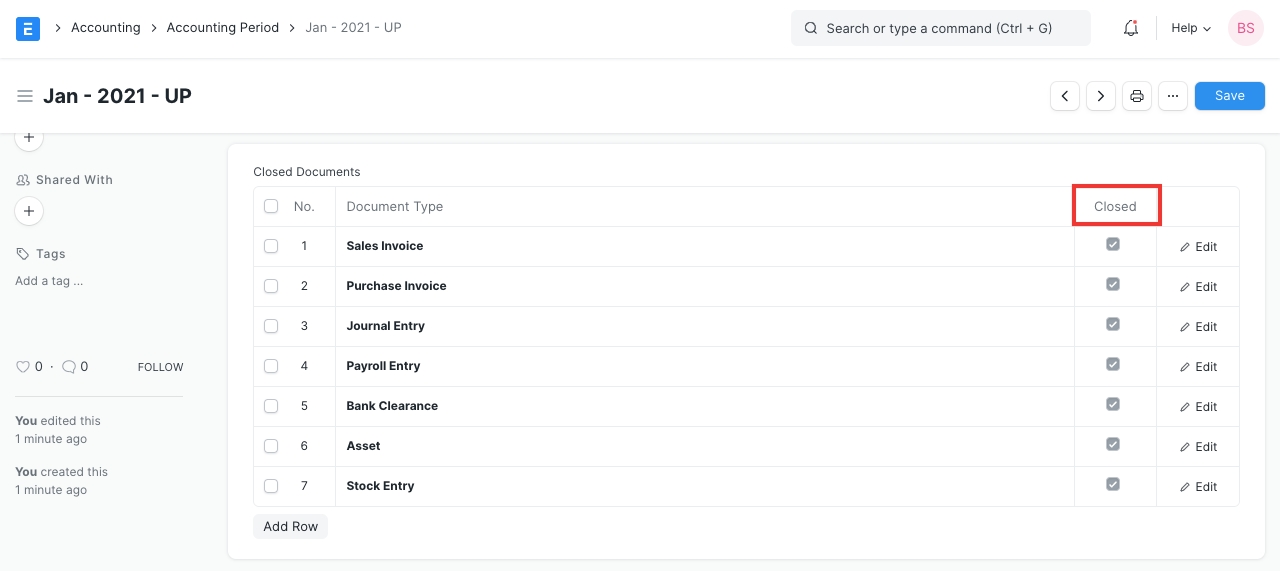Go to previous document arrow
1280x571 pixels.
(1065, 96)
